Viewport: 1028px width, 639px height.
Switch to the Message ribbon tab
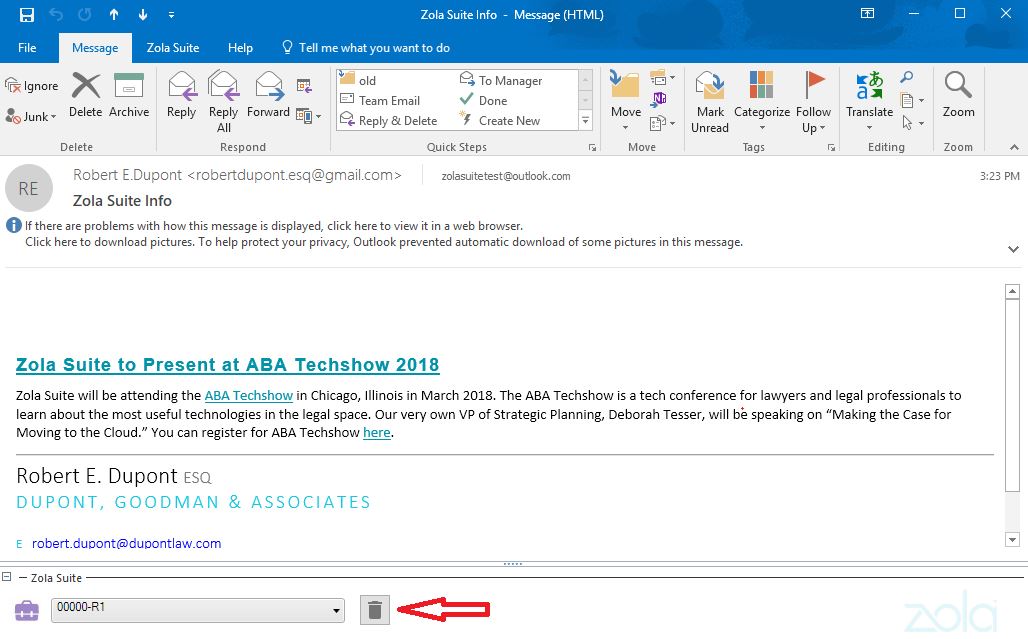pos(95,48)
